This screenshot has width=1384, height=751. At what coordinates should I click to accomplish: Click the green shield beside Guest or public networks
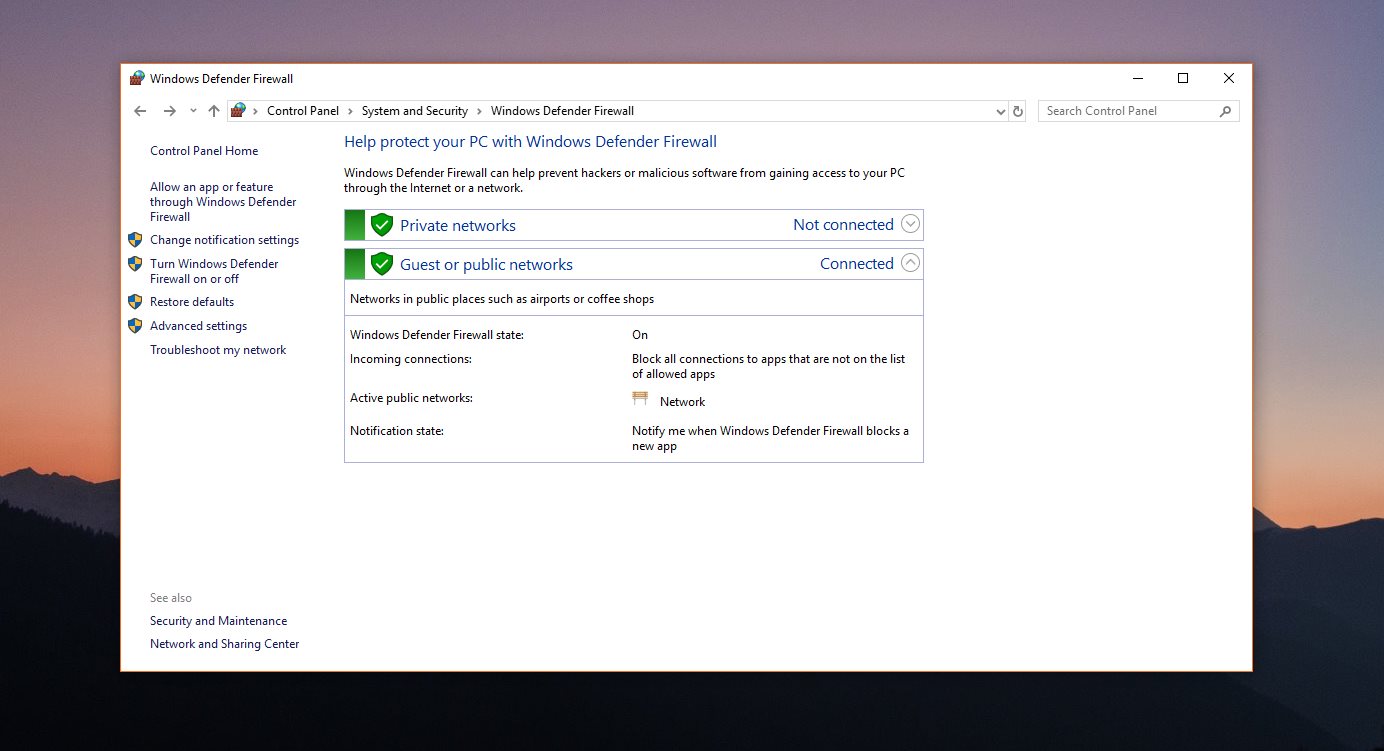pos(381,264)
